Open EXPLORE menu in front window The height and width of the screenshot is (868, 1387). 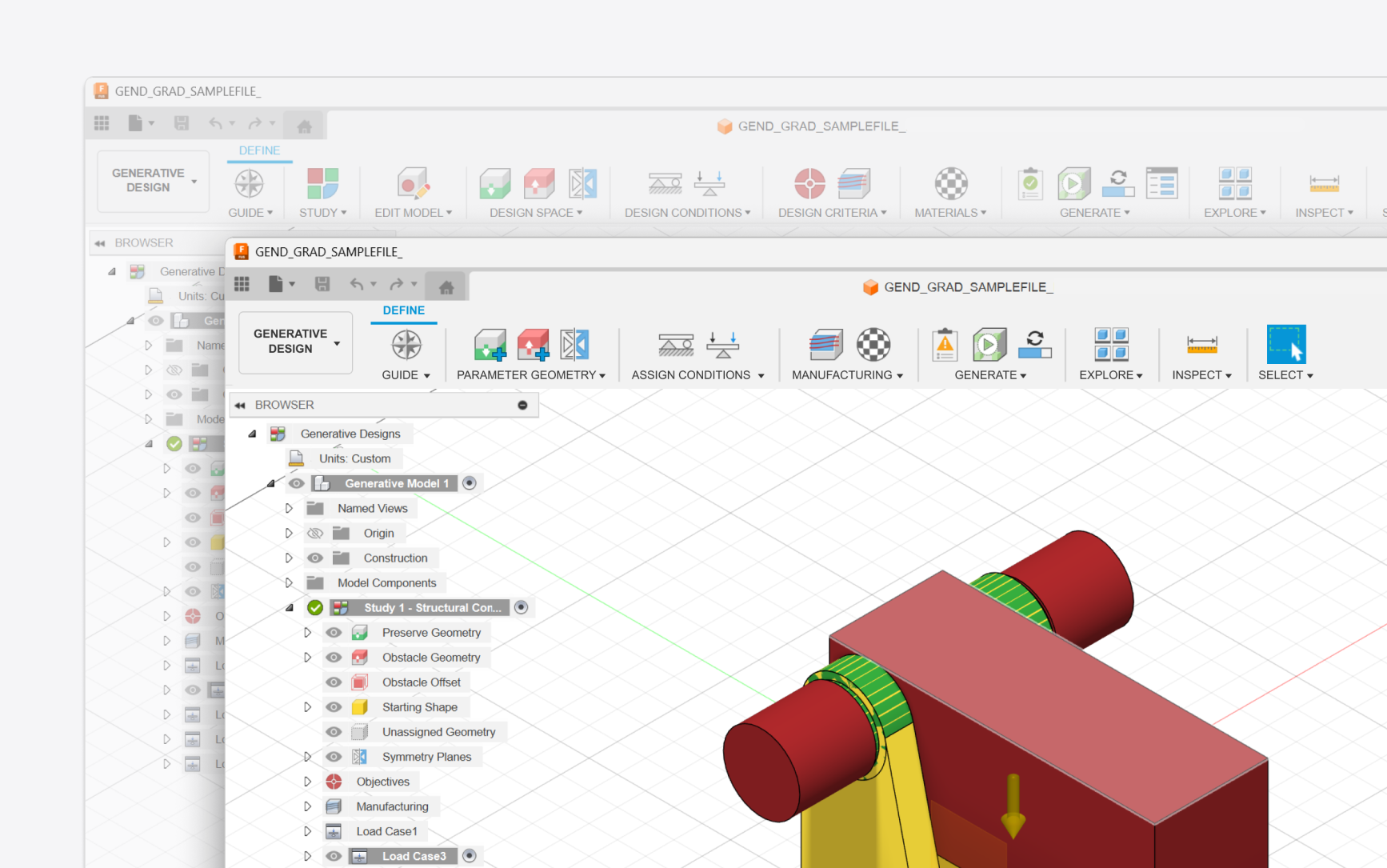[x=1111, y=375]
